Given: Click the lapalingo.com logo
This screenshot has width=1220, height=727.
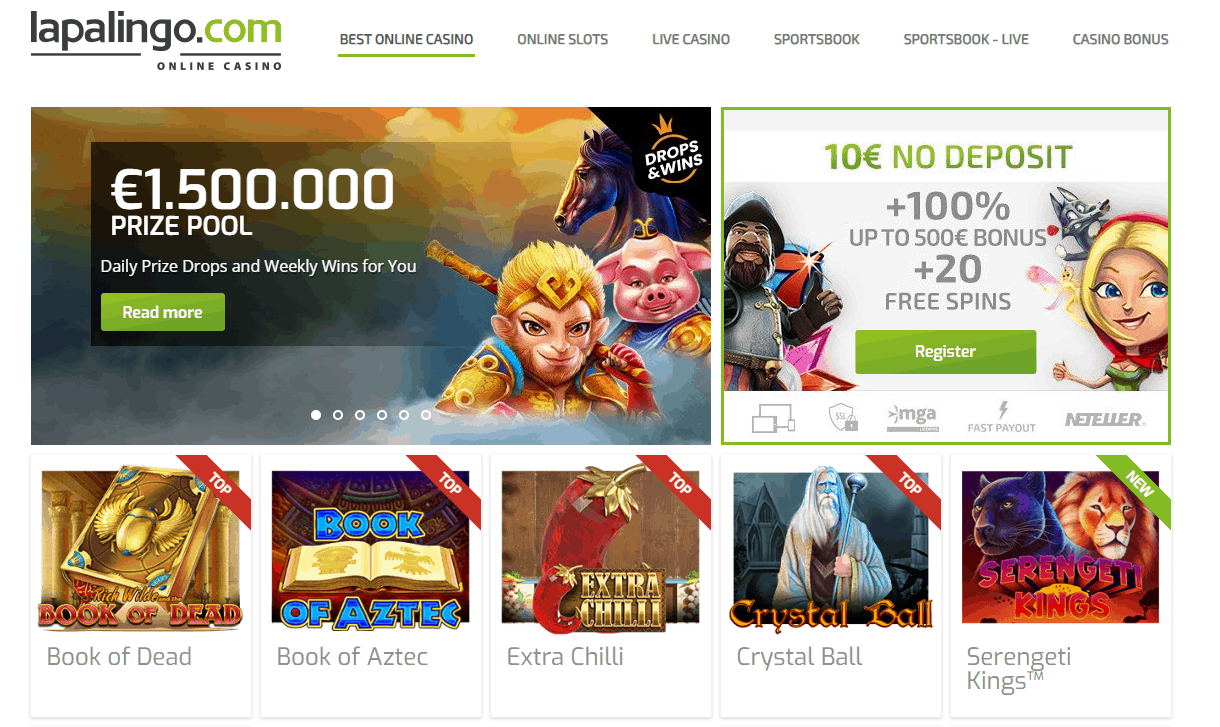Looking at the screenshot, I should coord(156,42).
